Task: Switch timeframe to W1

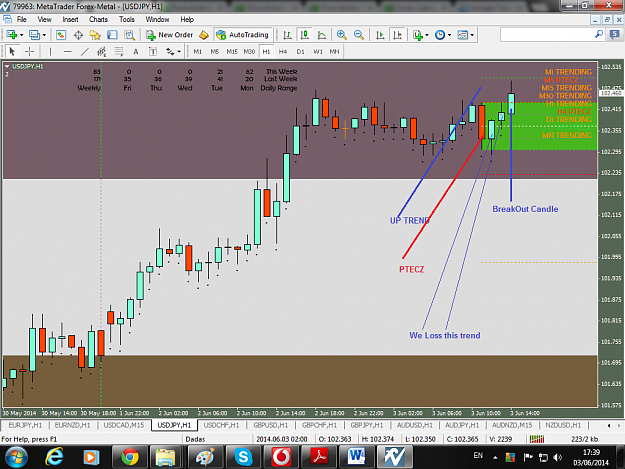Action: click(x=318, y=51)
